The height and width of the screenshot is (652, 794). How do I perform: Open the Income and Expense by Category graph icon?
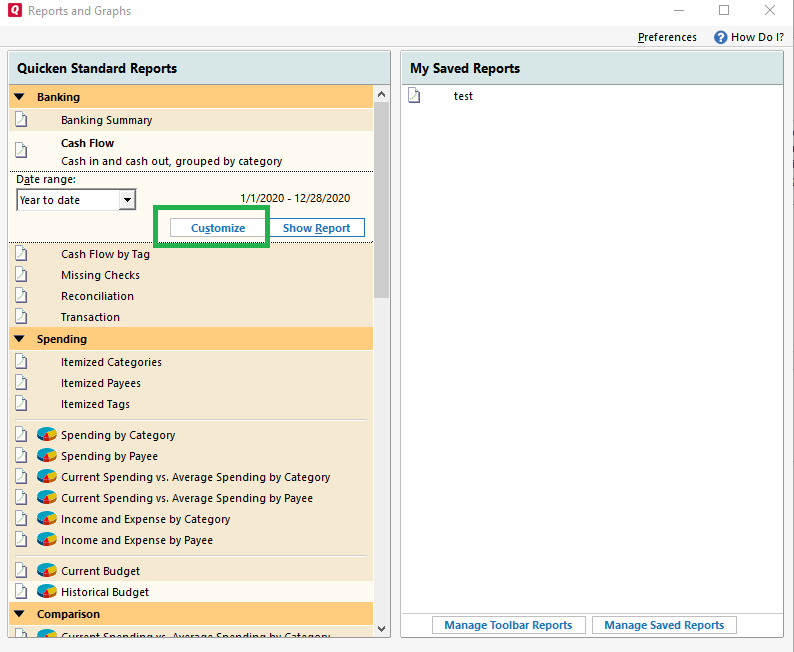47,518
